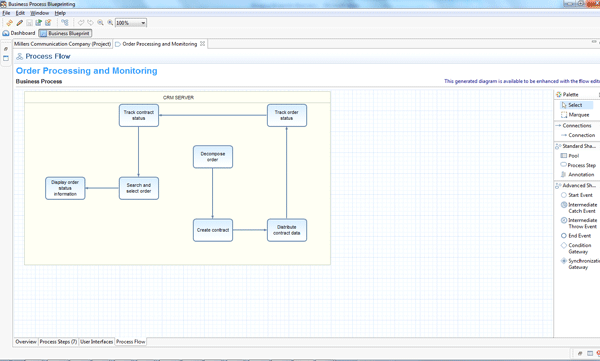Open the Dashboard perspective

pos(19,33)
